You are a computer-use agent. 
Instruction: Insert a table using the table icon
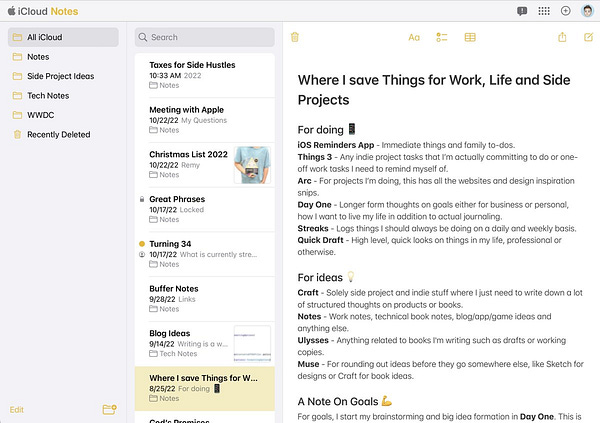click(x=470, y=37)
